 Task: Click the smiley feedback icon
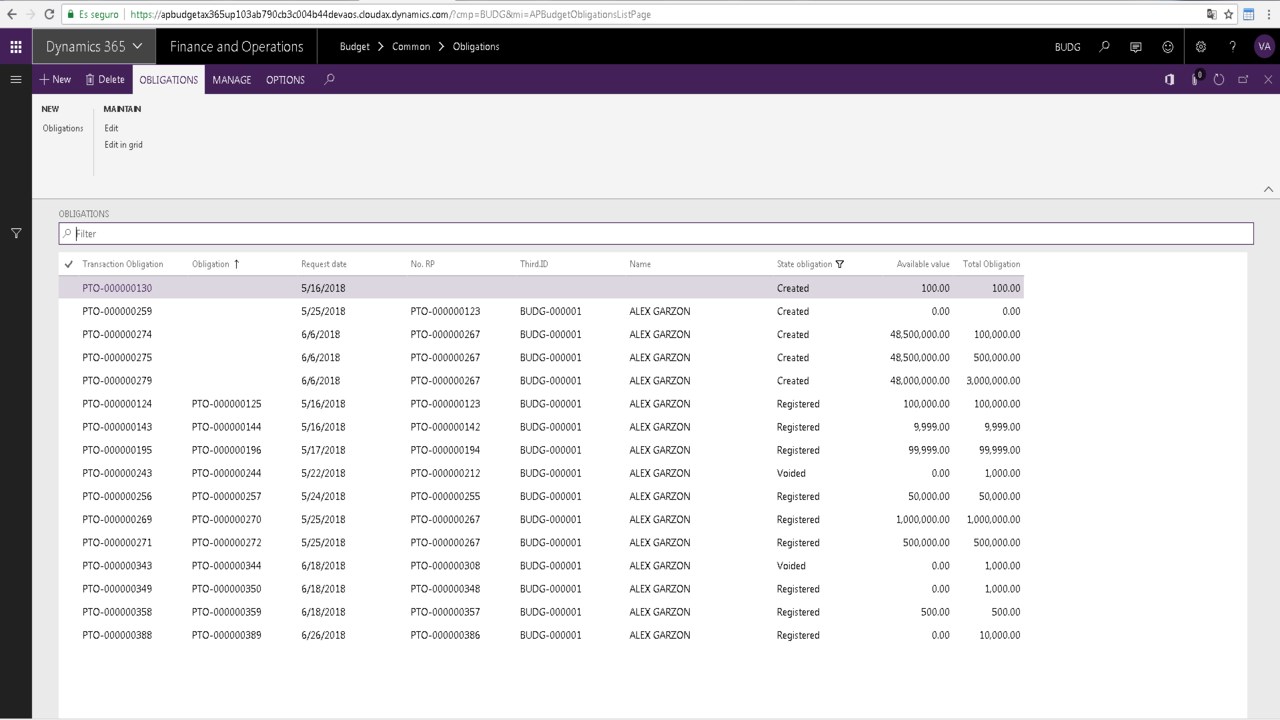(1168, 47)
